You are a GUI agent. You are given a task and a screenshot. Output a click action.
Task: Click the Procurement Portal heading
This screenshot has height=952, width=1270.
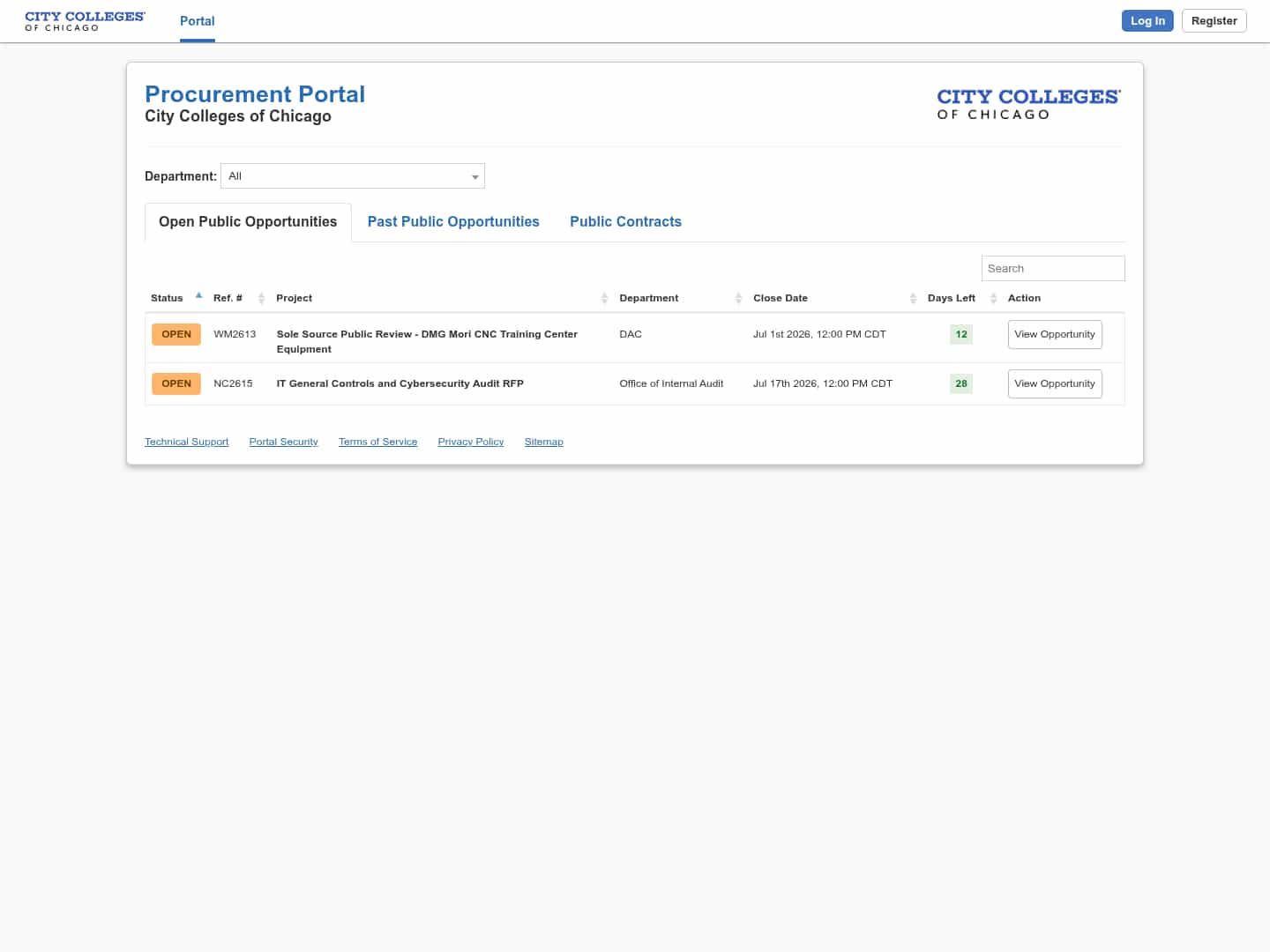(x=255, y=94)
